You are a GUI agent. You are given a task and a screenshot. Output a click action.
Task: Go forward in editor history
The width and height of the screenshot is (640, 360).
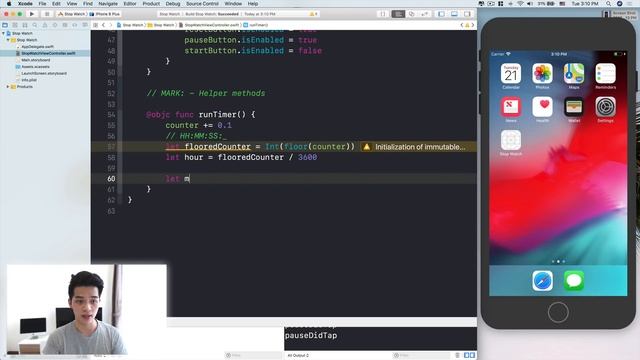110,25
